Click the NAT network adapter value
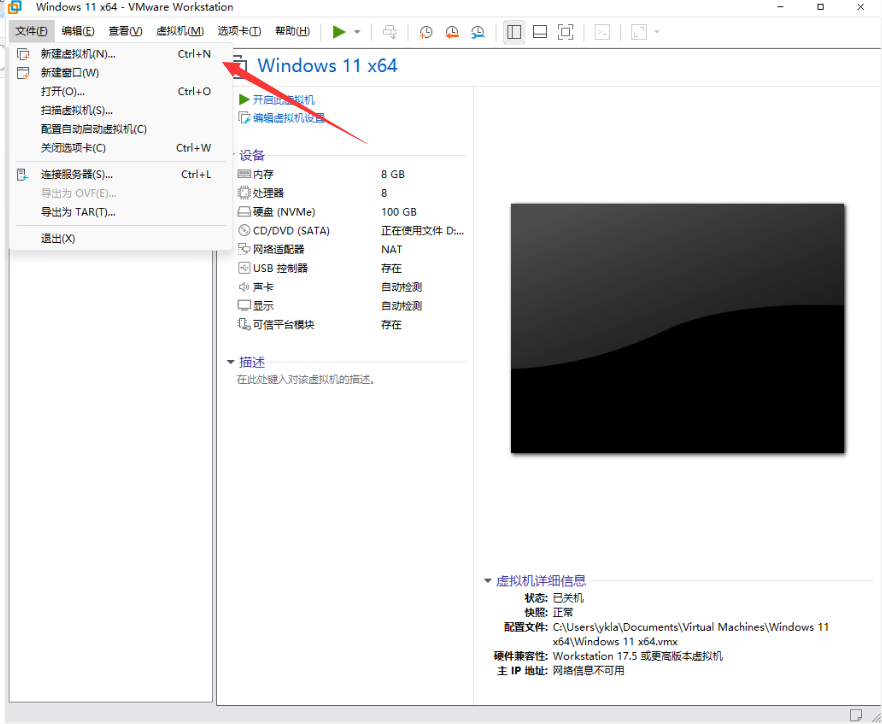This screenshot has width=882, height=724. point(392,249)
